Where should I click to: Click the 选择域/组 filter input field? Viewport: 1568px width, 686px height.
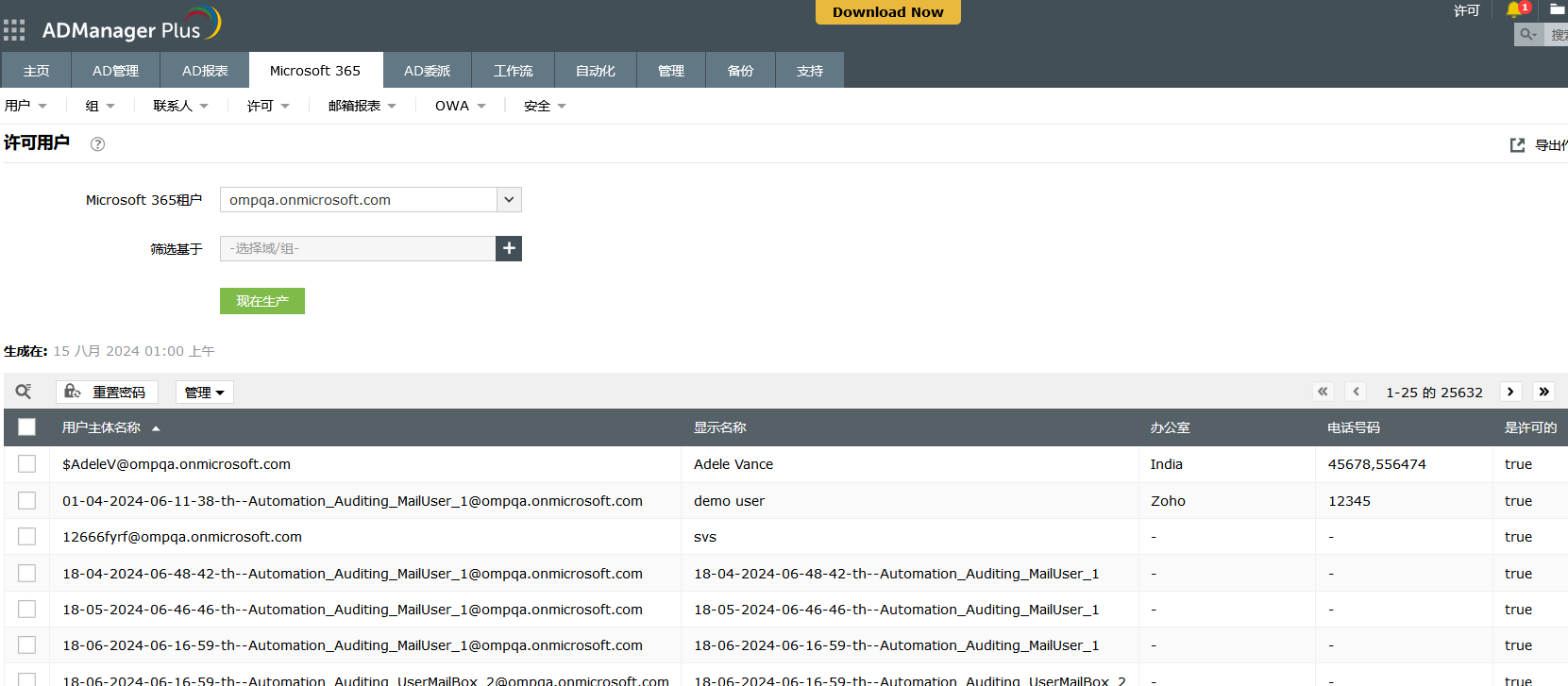point(358,248)
